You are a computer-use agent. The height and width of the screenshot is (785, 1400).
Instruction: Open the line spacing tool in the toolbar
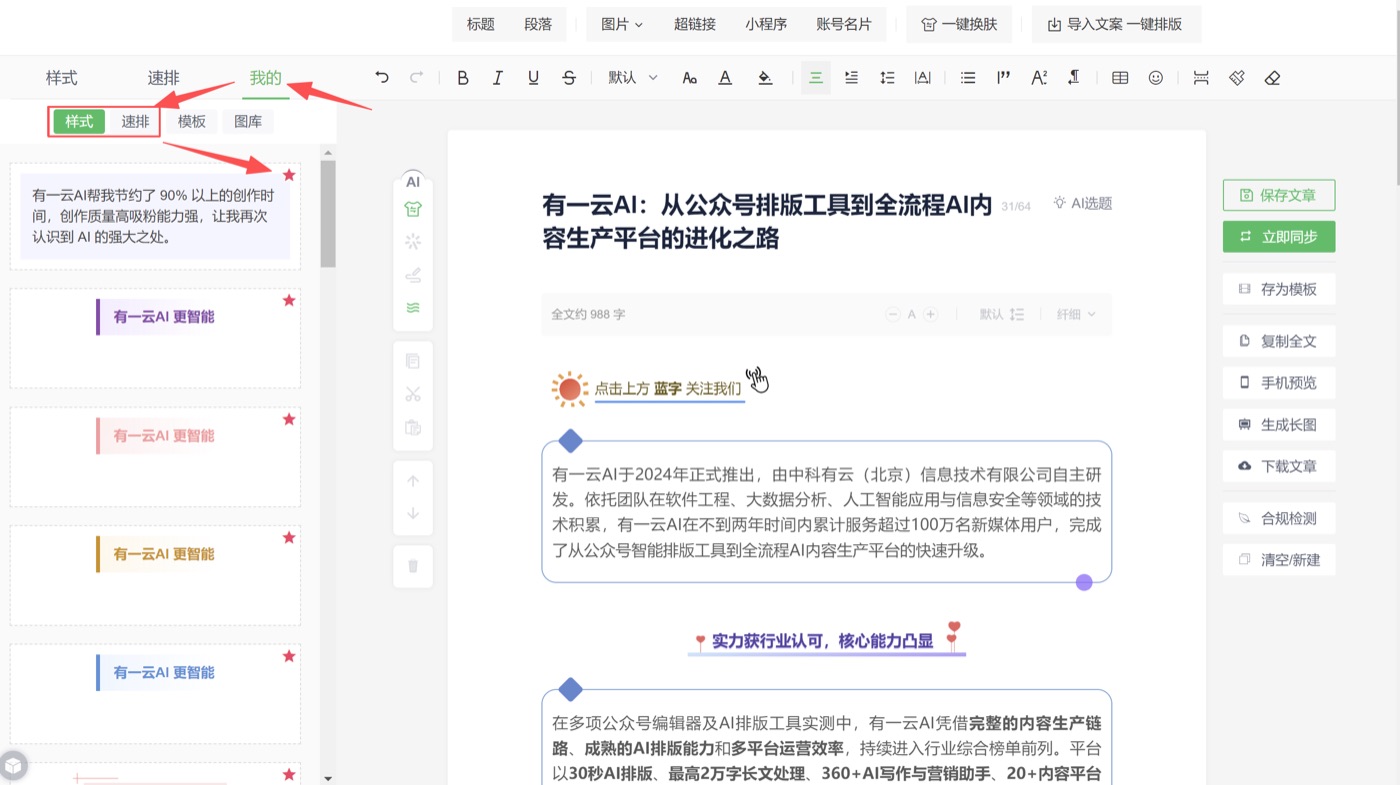(887, 78)
